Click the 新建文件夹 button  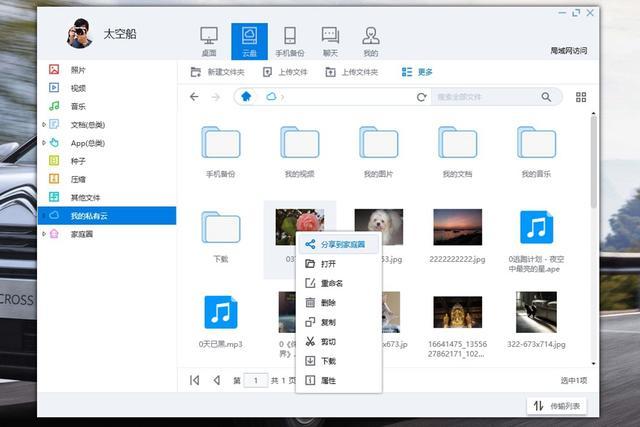(x=218, y=72)
